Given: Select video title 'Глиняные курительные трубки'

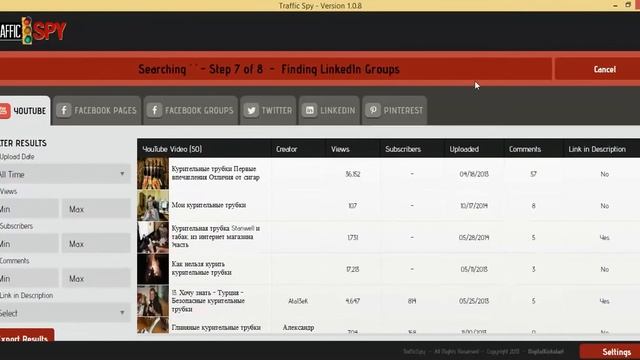Looking at the screenshot, I should click(x=216, y=327).
